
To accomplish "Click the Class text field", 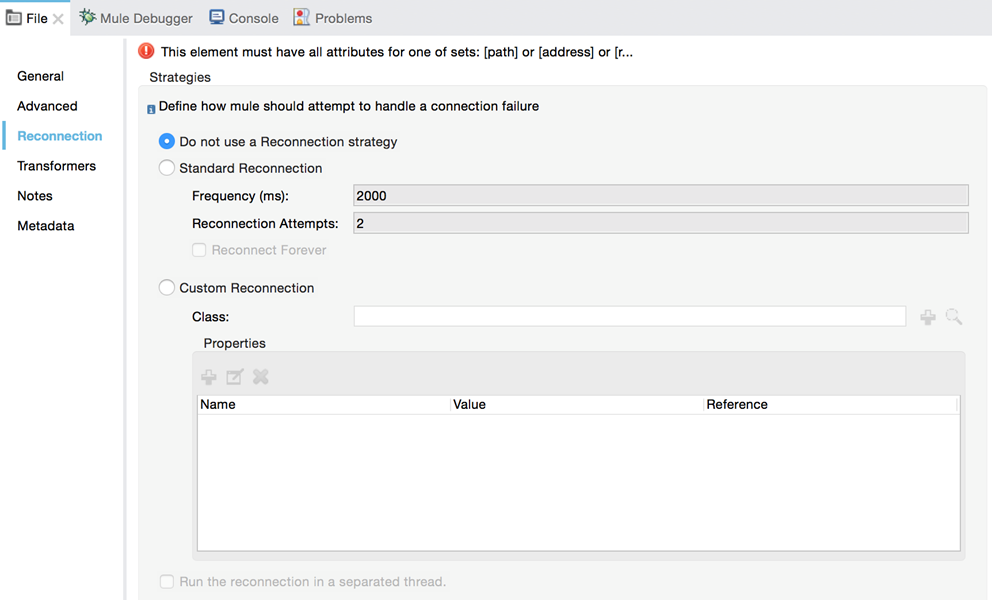I will point(629,317).
